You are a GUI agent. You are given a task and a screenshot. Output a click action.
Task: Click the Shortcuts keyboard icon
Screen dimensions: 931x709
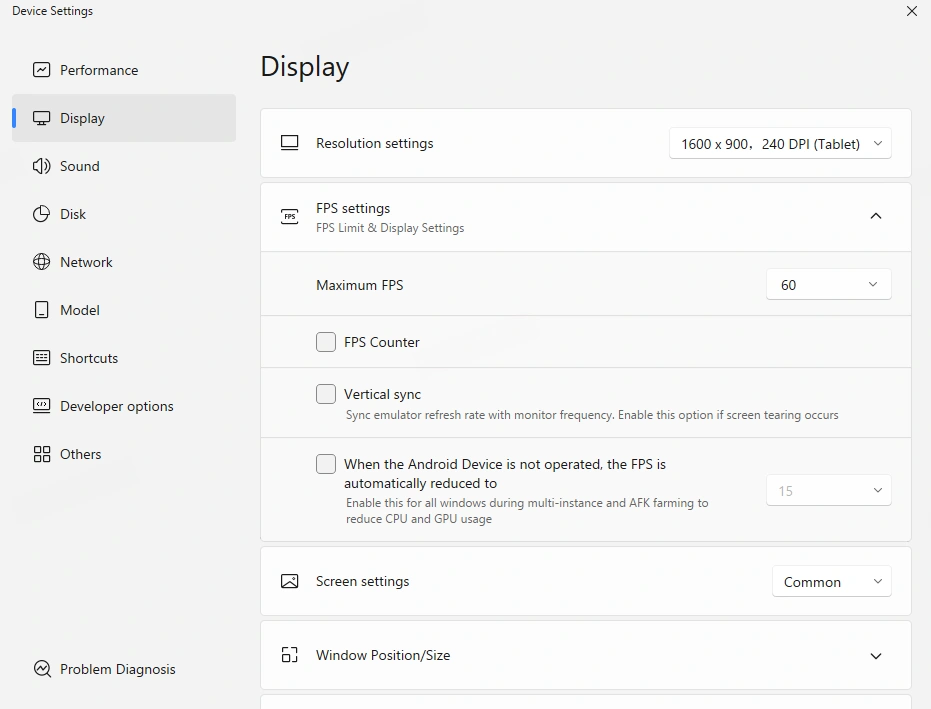click(41, 358)
